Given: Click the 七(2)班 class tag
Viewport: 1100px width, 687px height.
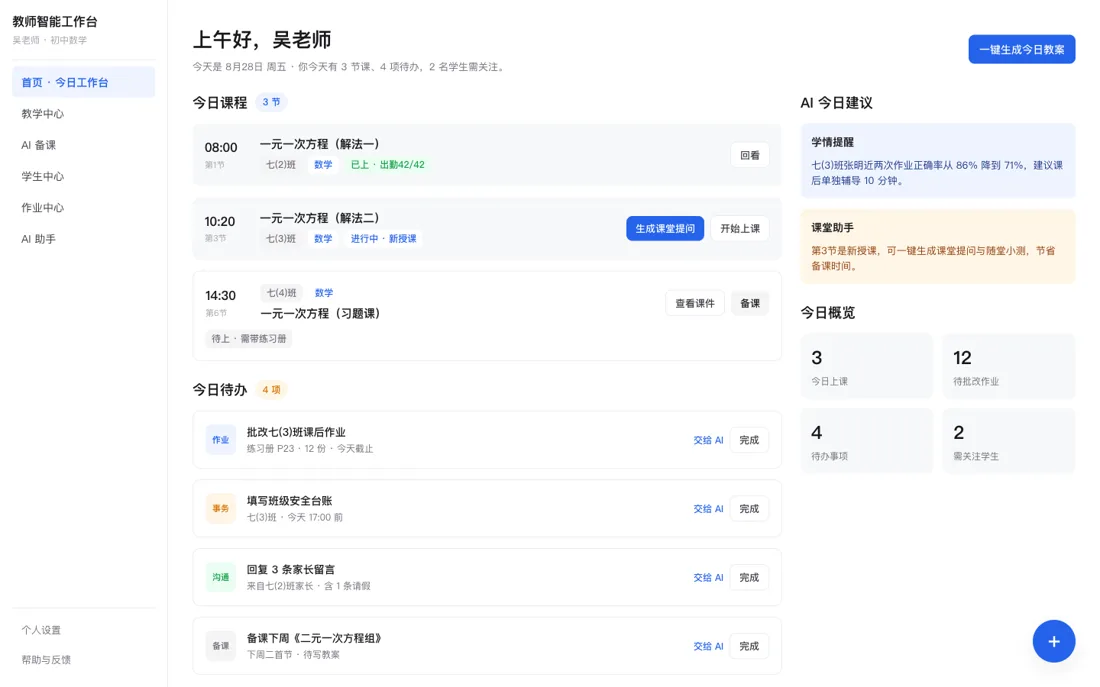Looking at the screenshot, I should [x=281, y=165].
